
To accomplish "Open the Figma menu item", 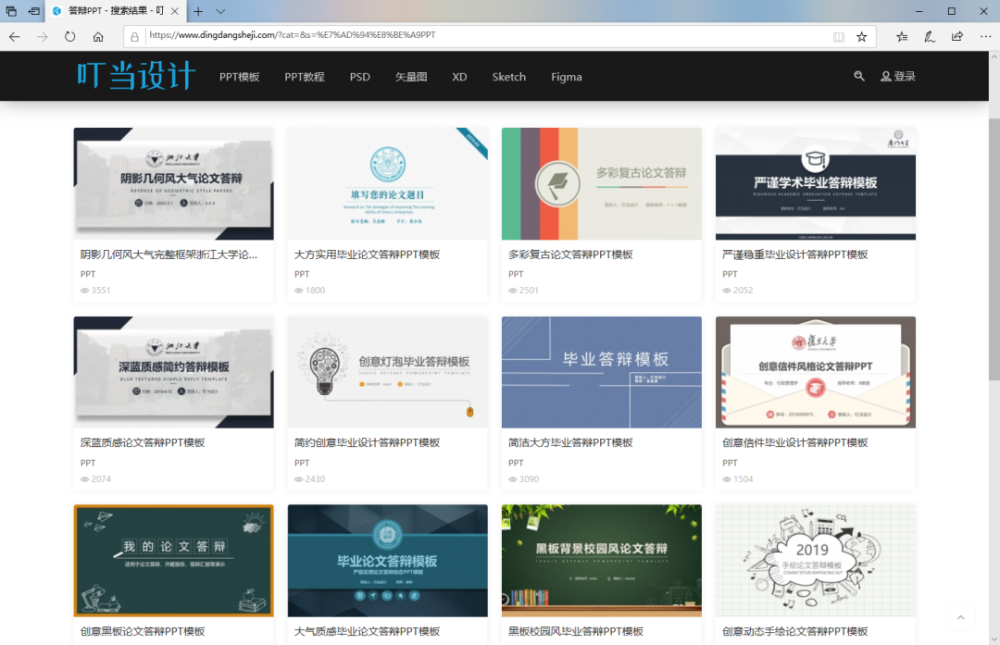I will [566, 77].
